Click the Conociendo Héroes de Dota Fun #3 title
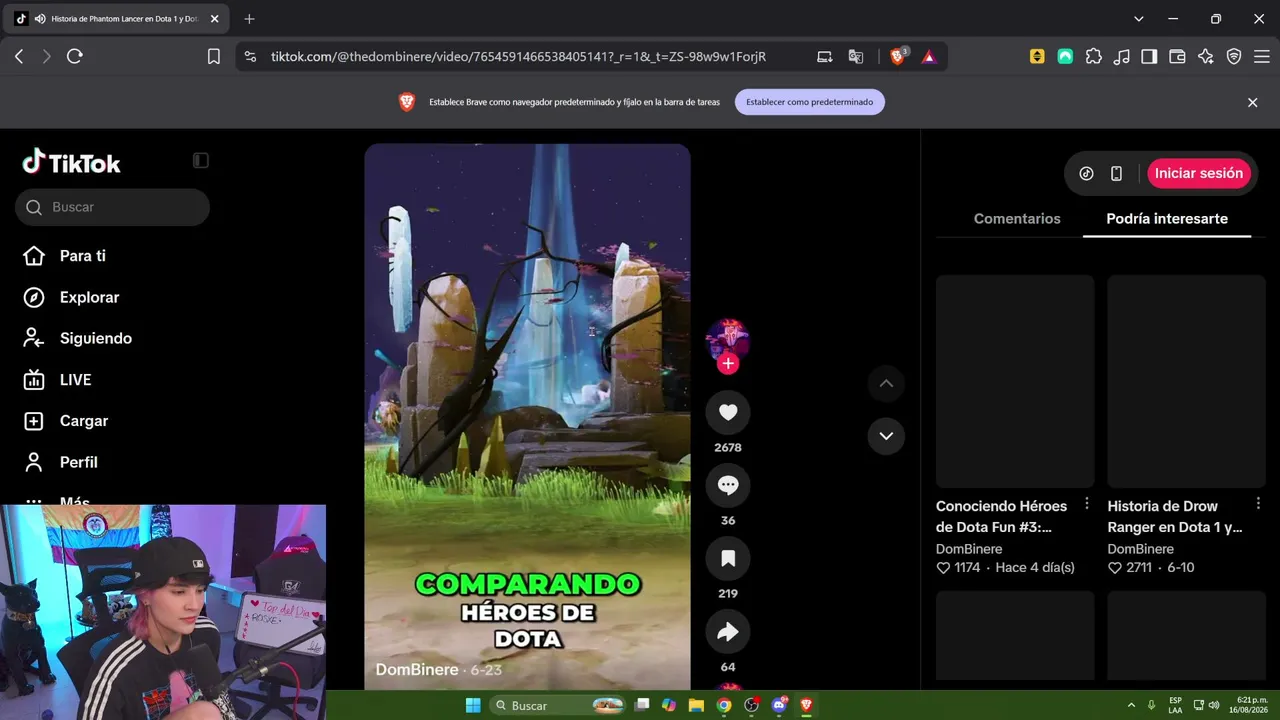The height and width of the screenshot is (720, 1280). click(1002, 516)
